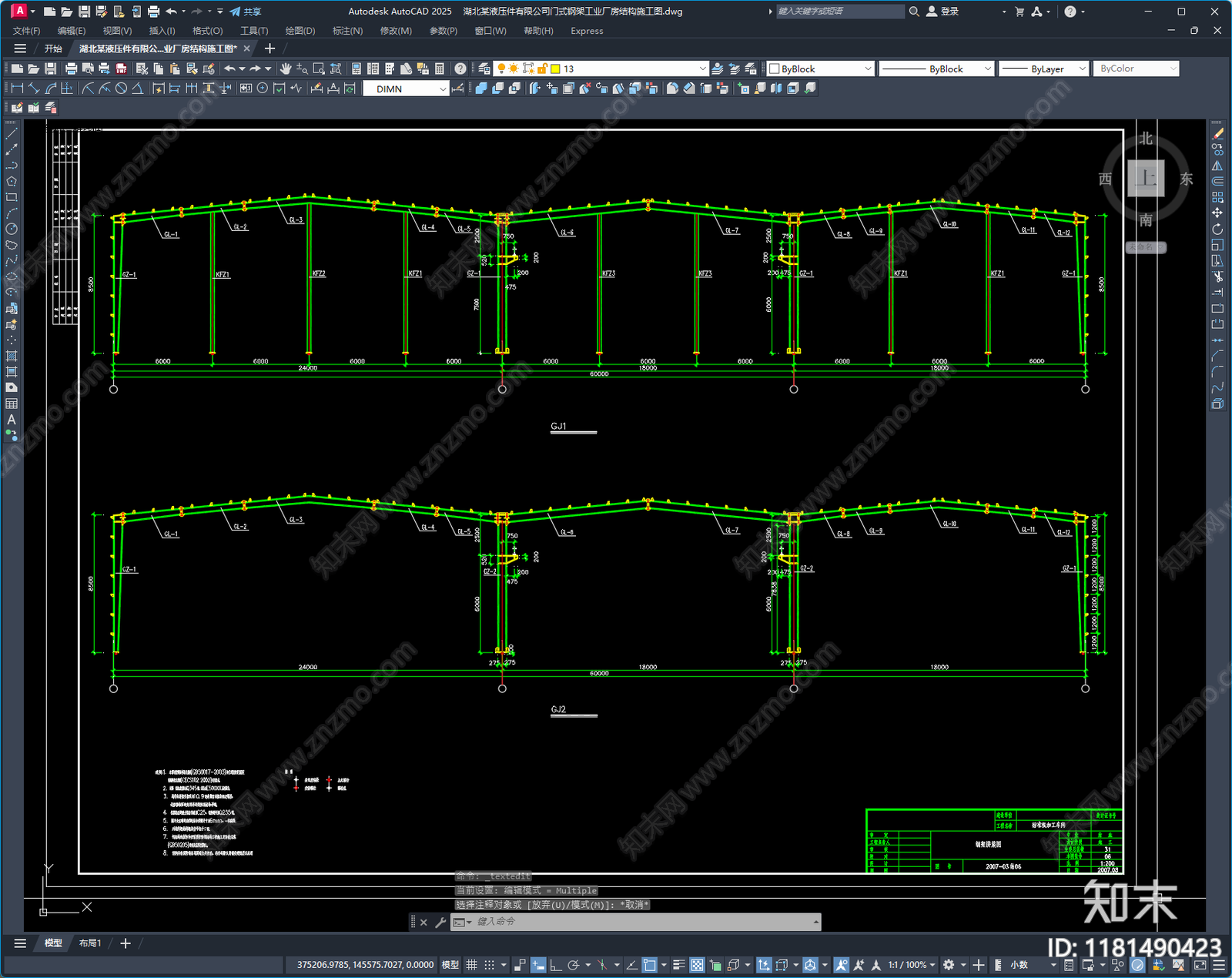Open the annotation scale 1:1 / 100% dropdown

(912, 965)
